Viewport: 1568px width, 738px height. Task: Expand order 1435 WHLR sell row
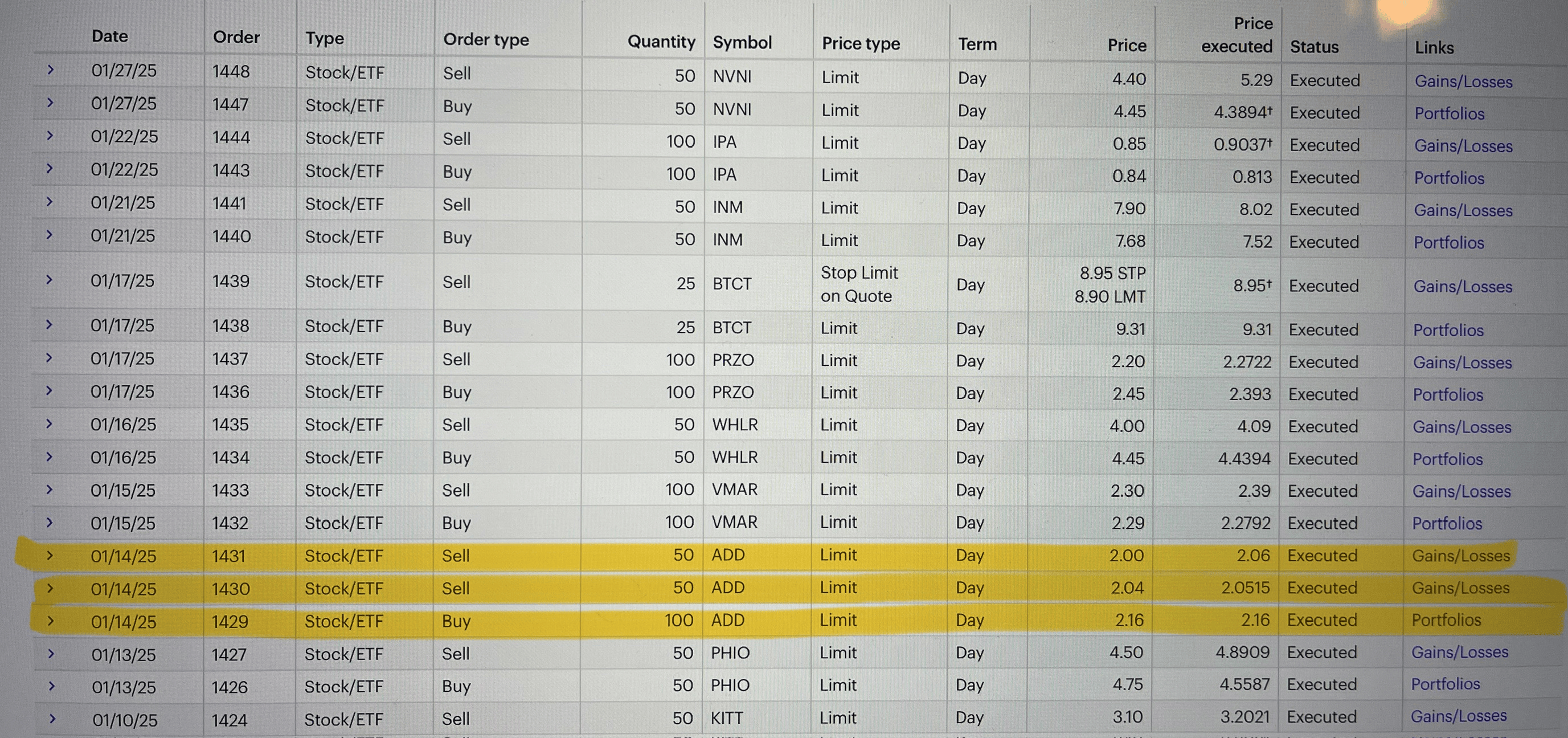(50, 423)
